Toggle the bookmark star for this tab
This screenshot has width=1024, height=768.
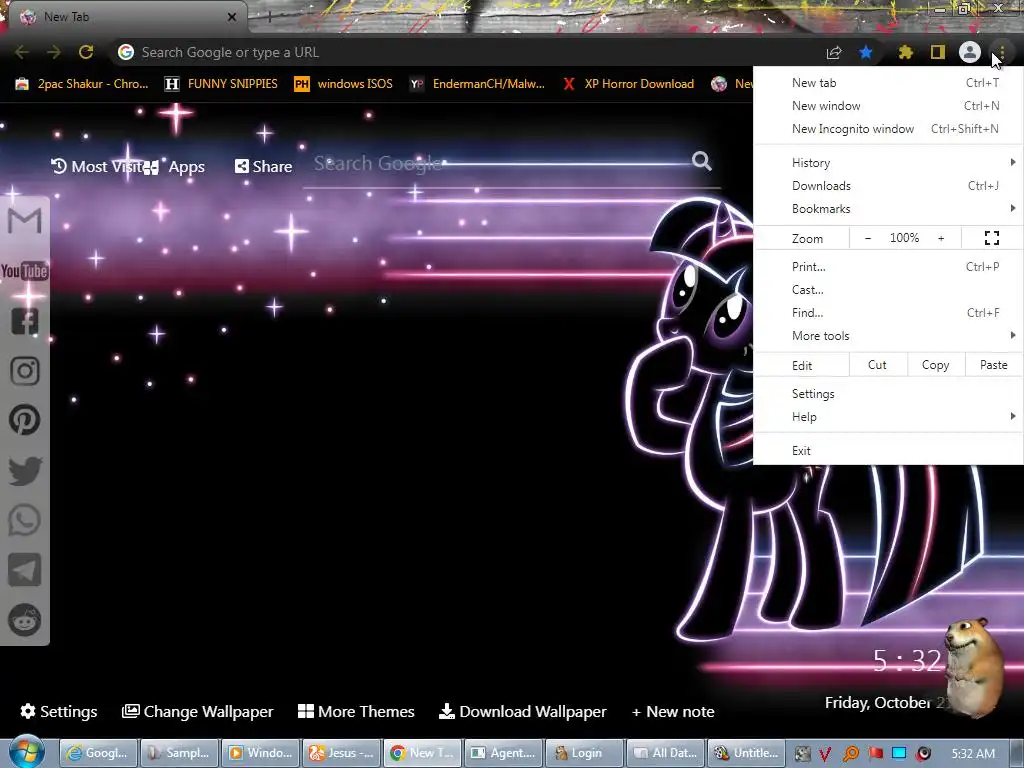[x=866, y=52]
